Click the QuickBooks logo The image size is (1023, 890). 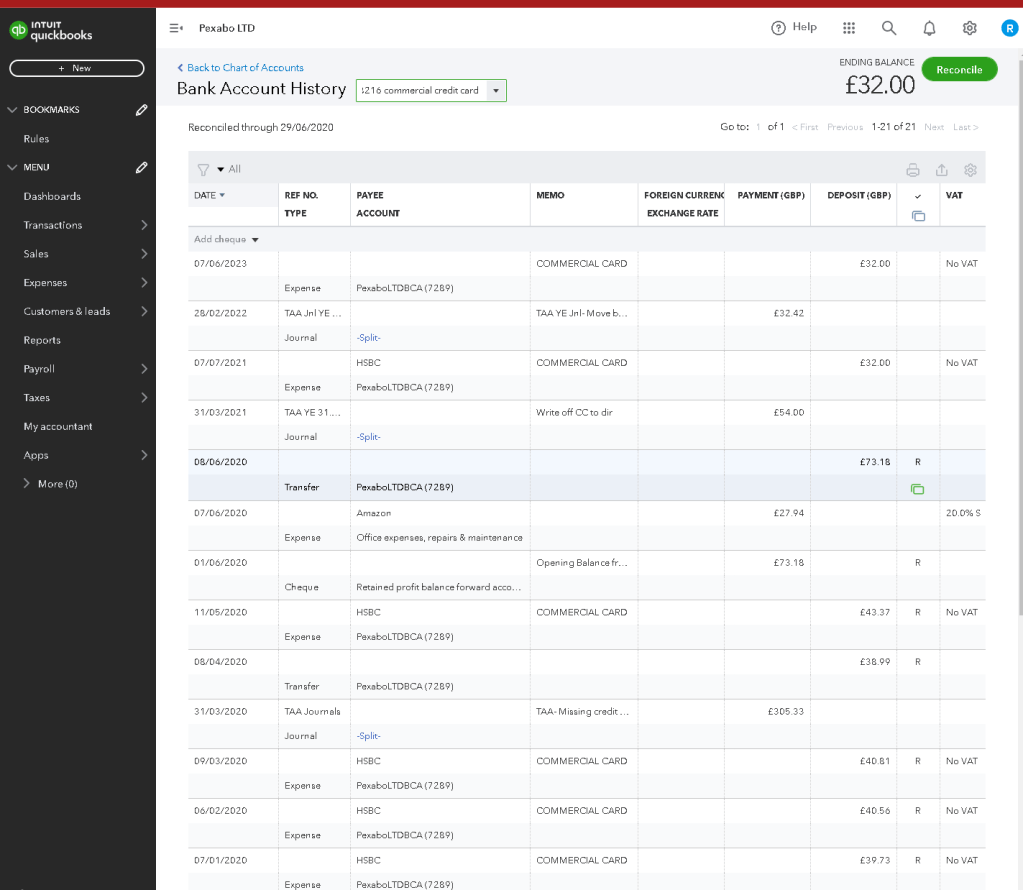pos(51,31)
